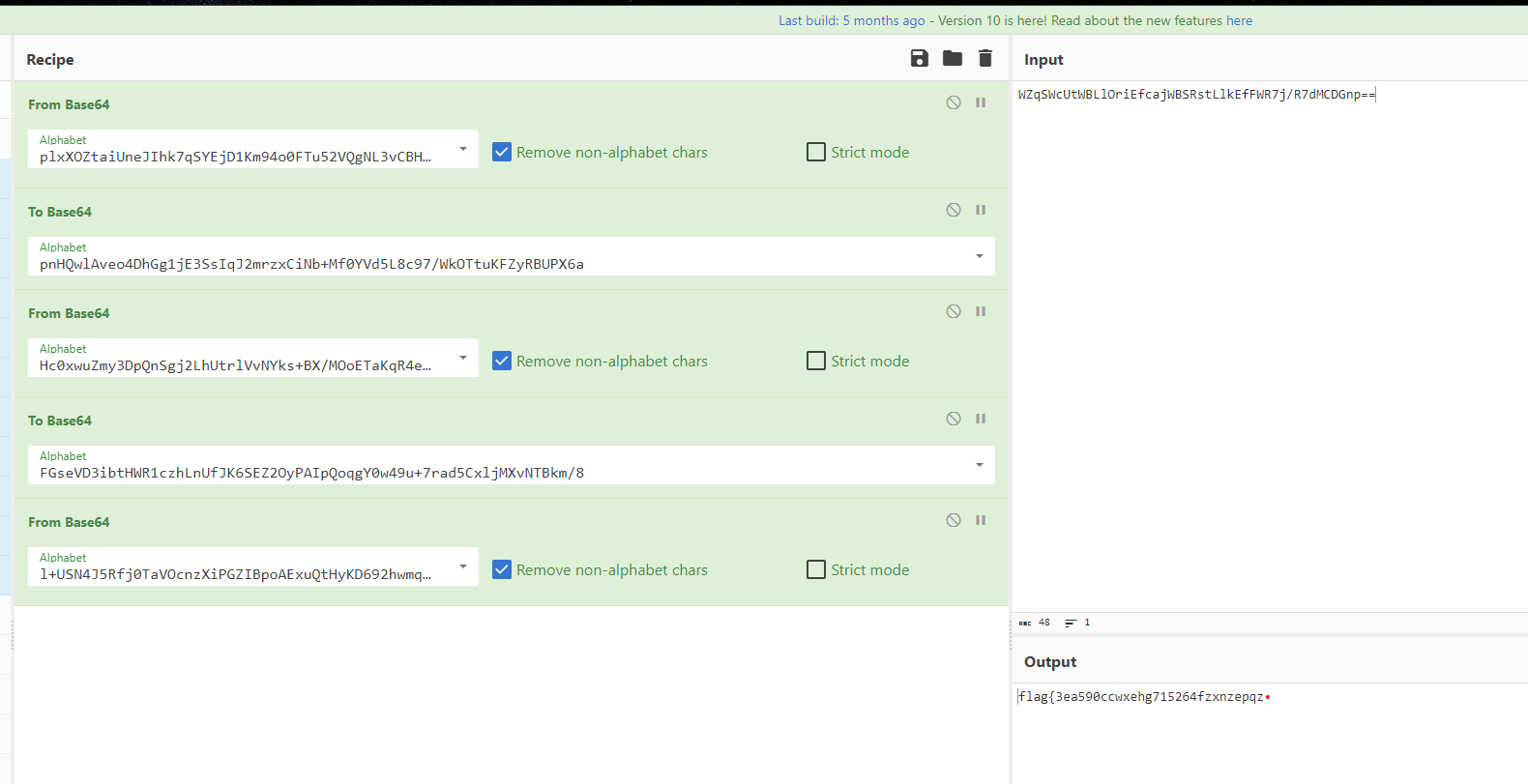The height and width of the screenshot is (784, 1528).
Task: Load a recipe via folder icon
Action: click(x=953, y=59)
